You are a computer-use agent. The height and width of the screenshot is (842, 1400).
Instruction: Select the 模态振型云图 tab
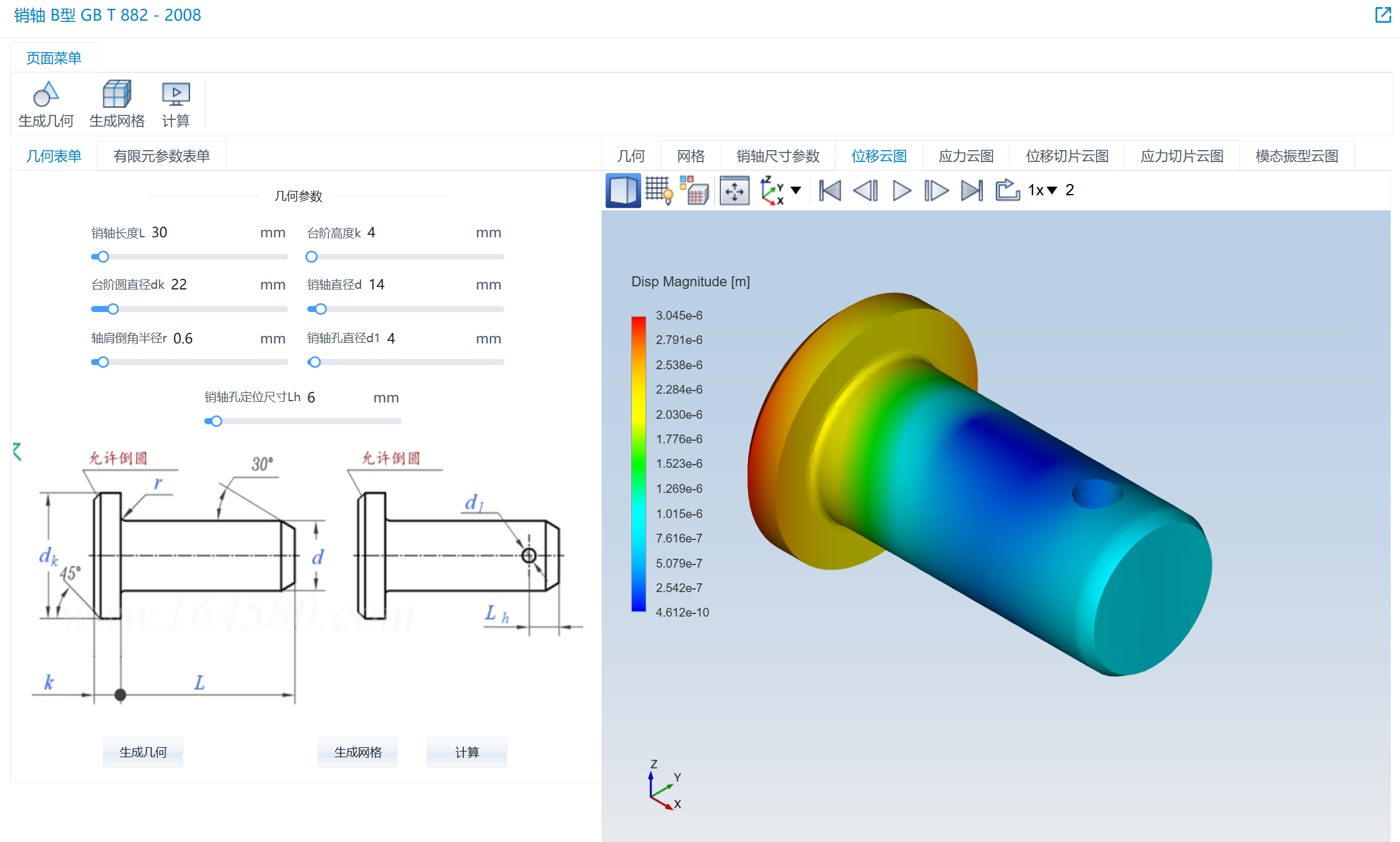[x=1297, y=156]
